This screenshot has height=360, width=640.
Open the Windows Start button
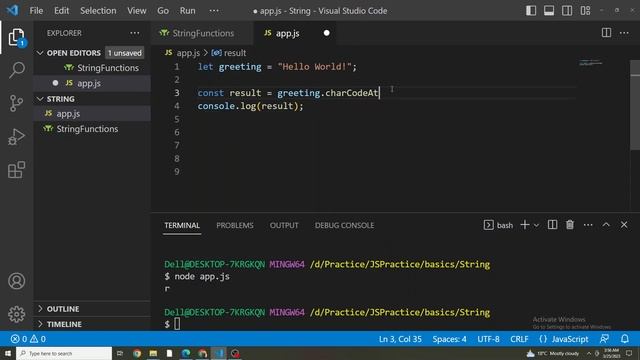tap(8, 353)
